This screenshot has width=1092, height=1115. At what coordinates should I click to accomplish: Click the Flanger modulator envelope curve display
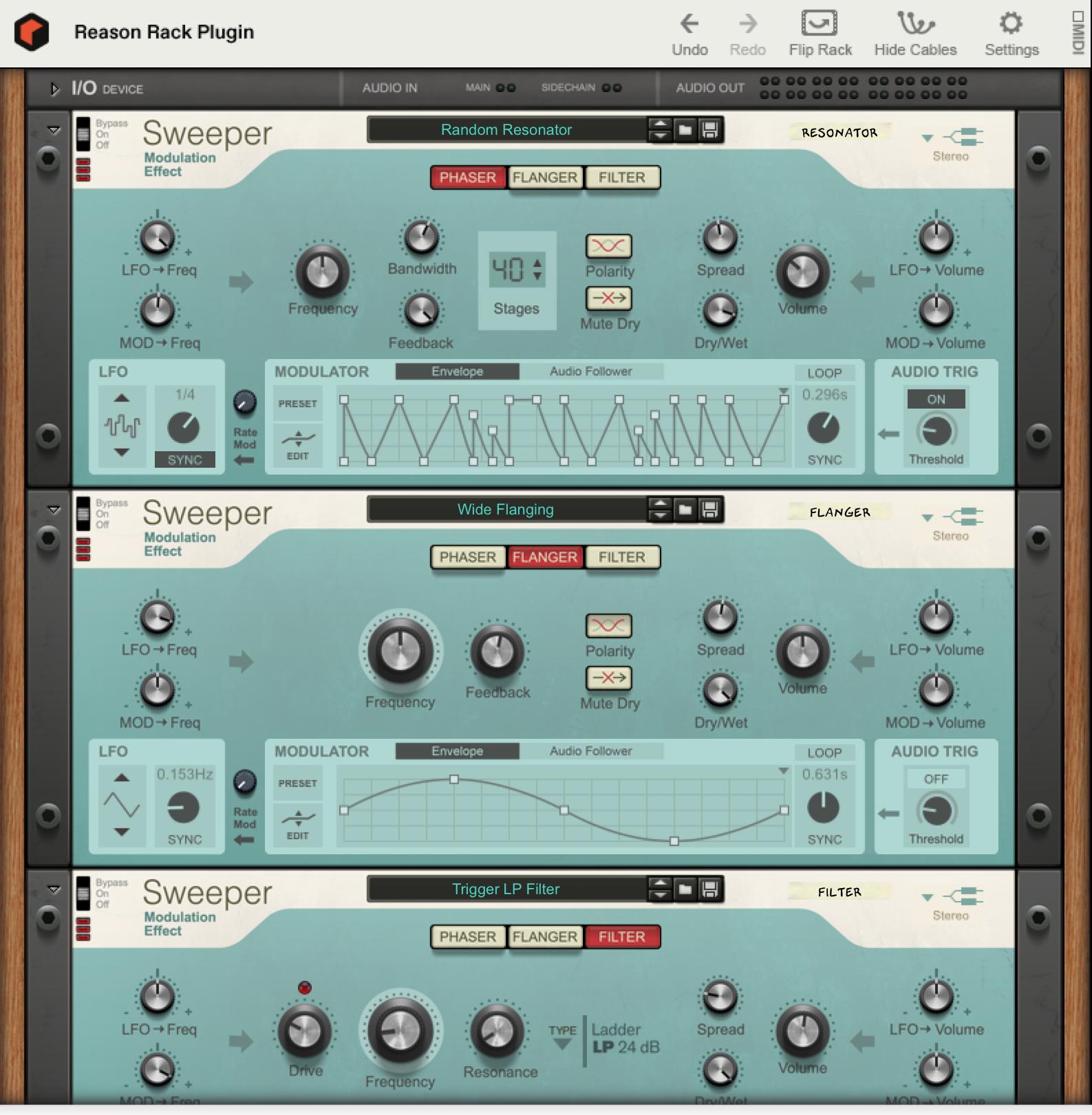(564, 810)
